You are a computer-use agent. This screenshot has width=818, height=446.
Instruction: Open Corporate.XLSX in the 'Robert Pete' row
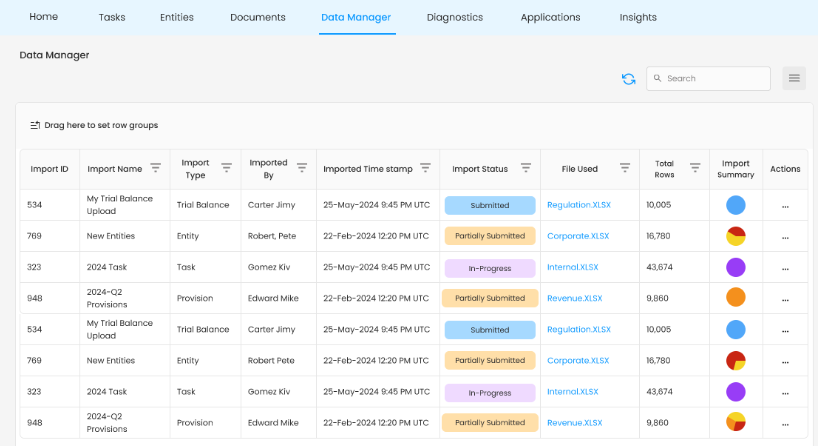pos(578,360)
